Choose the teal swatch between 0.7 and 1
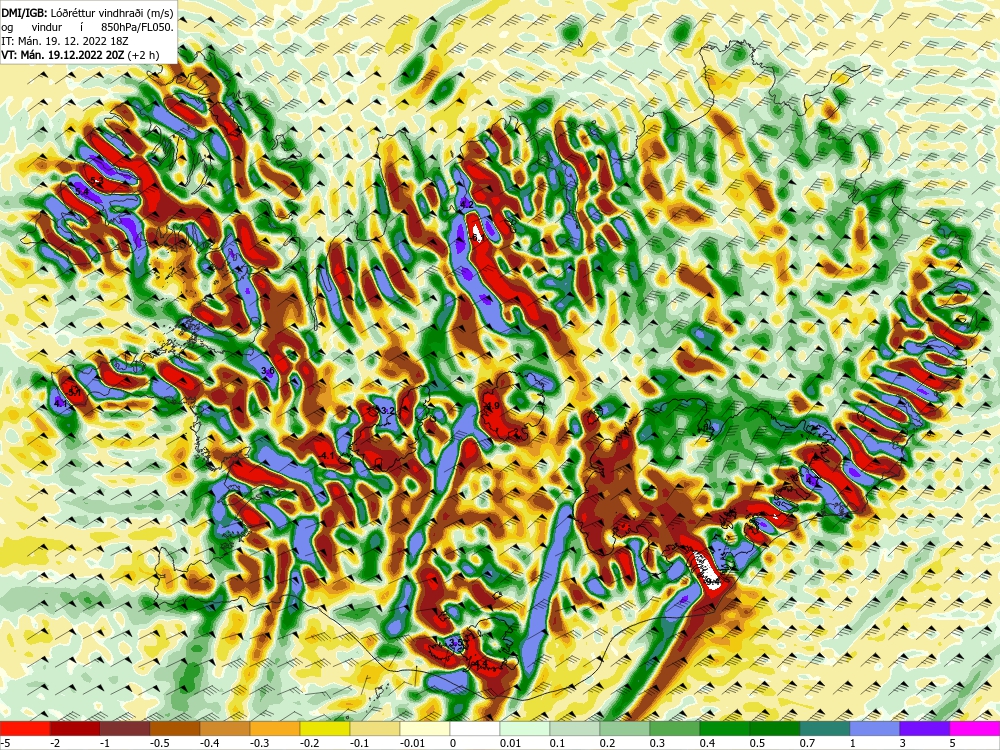Viewport: 1000px width, 750px height. pyautogui.click(x=825, y=728)
